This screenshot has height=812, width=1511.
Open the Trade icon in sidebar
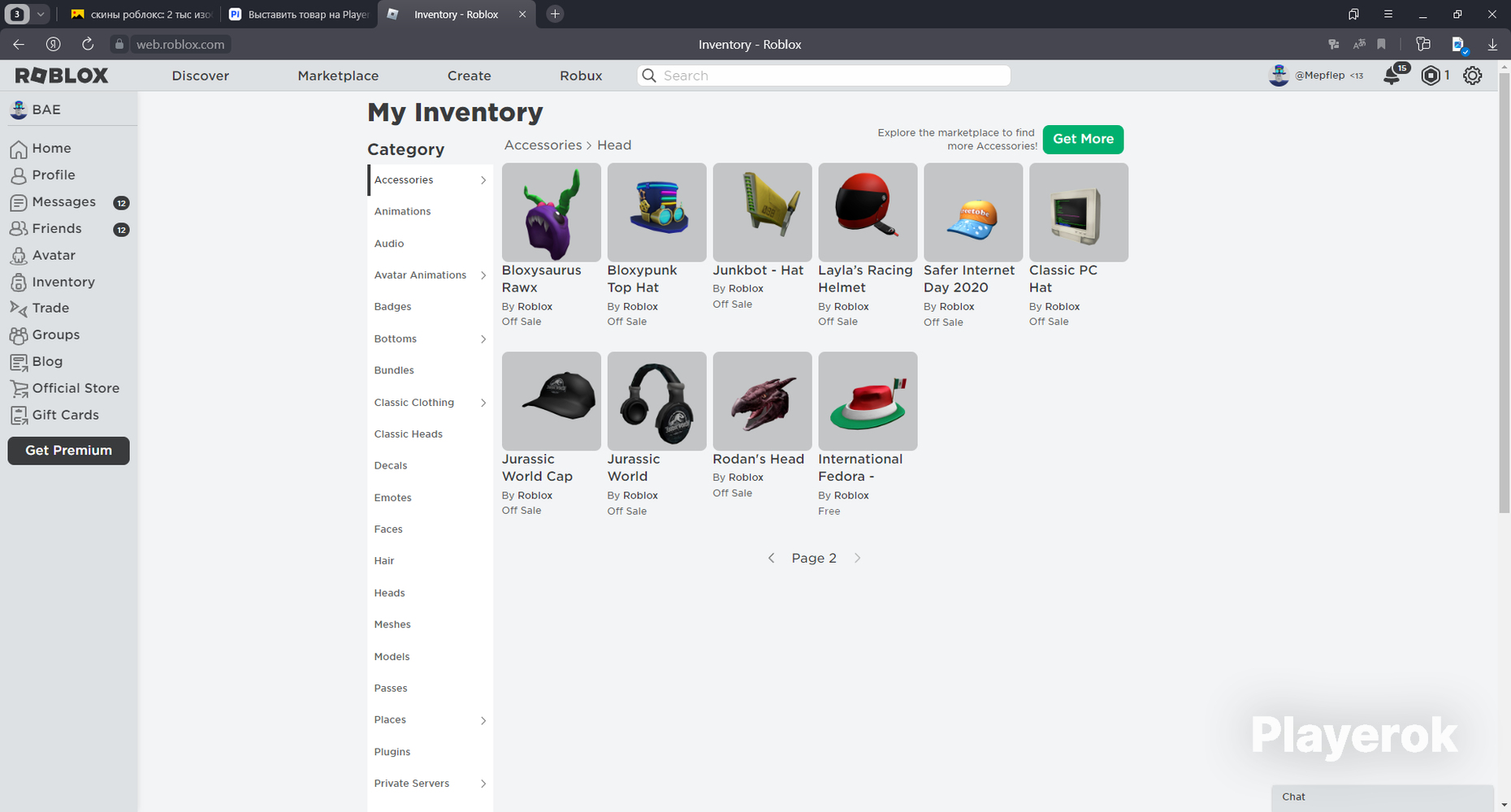click(x=19, y=309)
